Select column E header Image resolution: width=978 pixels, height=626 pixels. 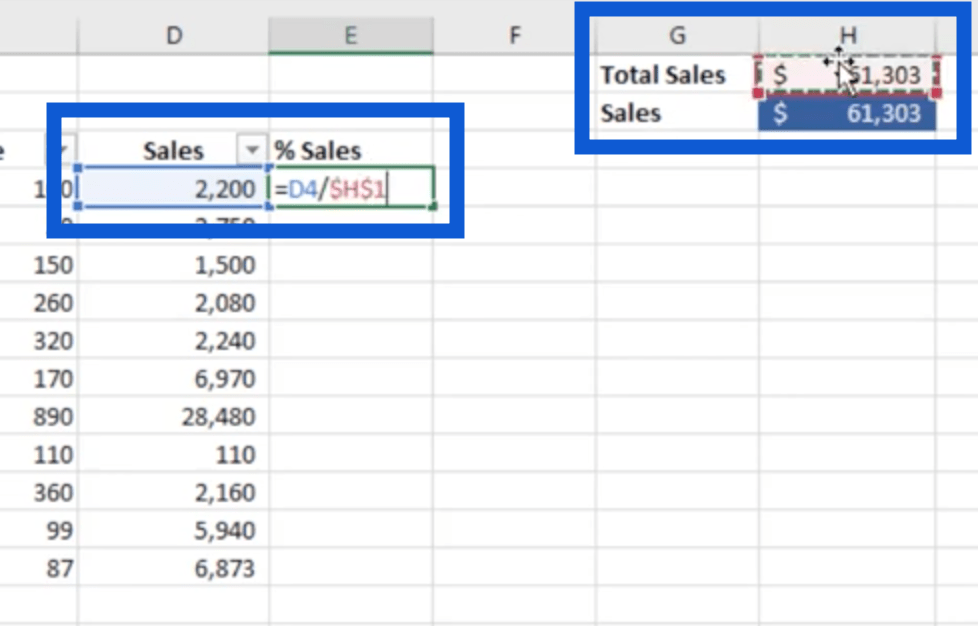(351, 36)
